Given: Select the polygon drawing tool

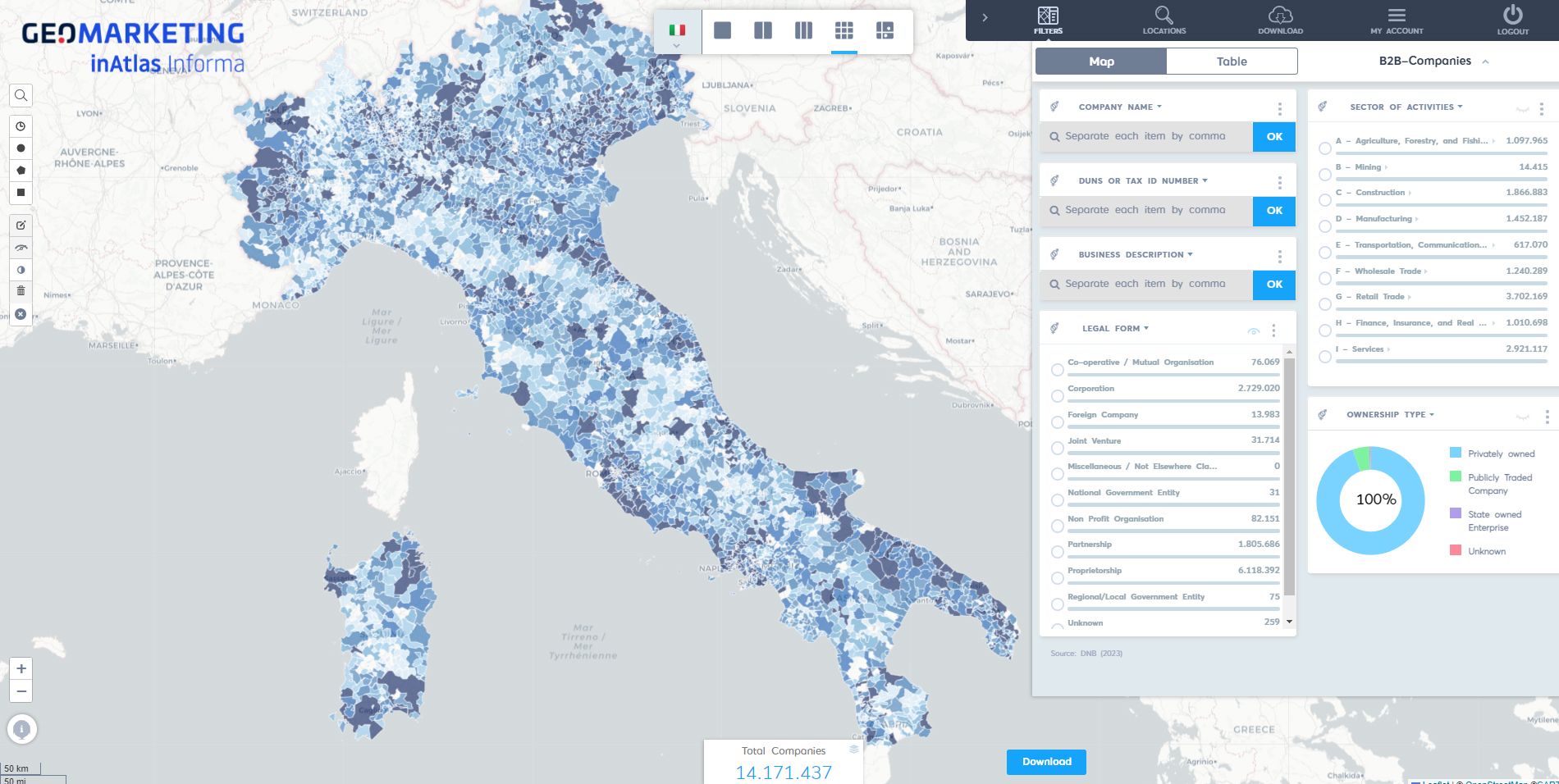Looking at the screenshot, I should pos(21,171).
